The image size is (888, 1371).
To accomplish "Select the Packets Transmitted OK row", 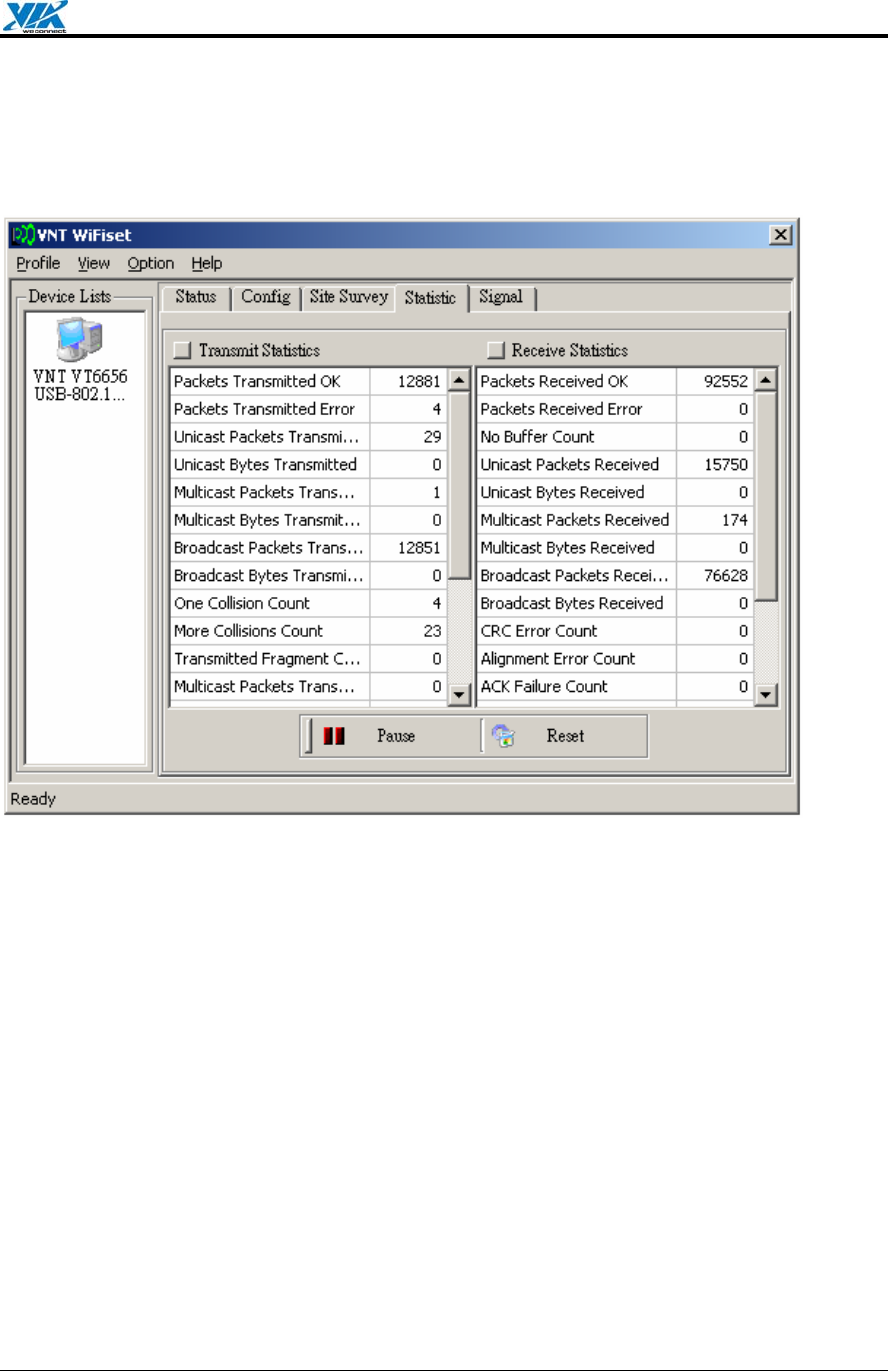I will point(309,381).
